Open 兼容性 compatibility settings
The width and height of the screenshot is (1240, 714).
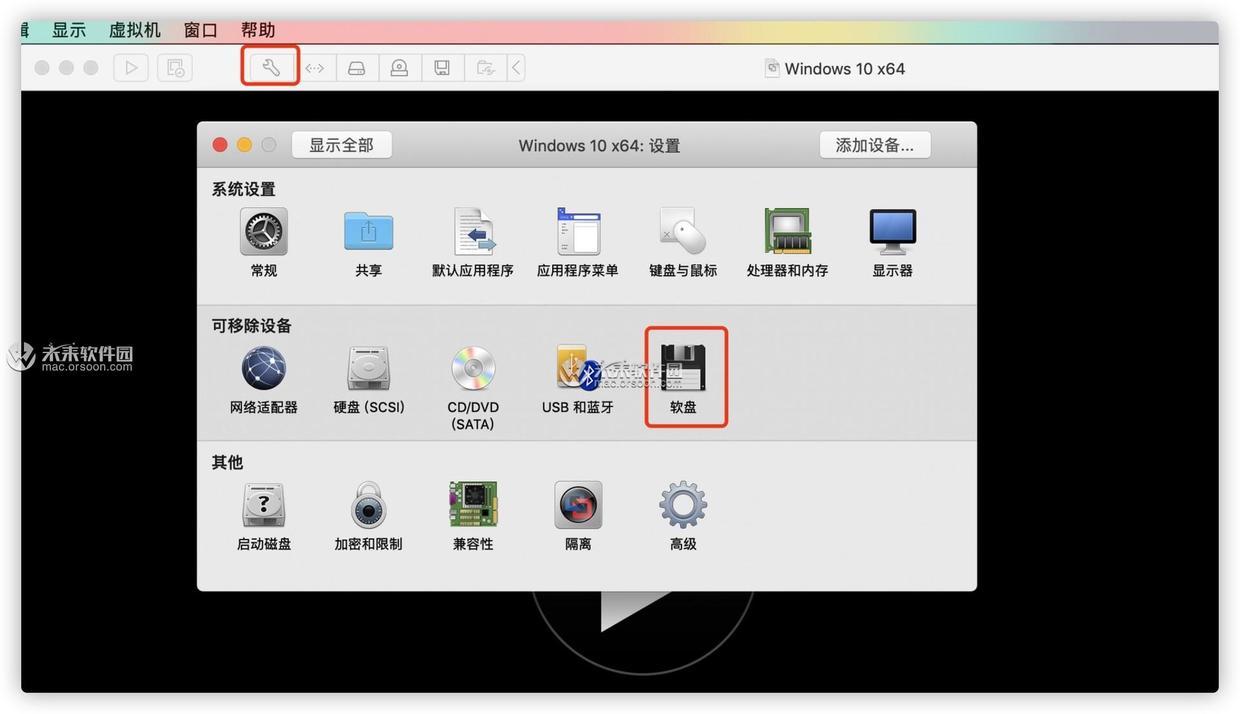coord(473,506)
